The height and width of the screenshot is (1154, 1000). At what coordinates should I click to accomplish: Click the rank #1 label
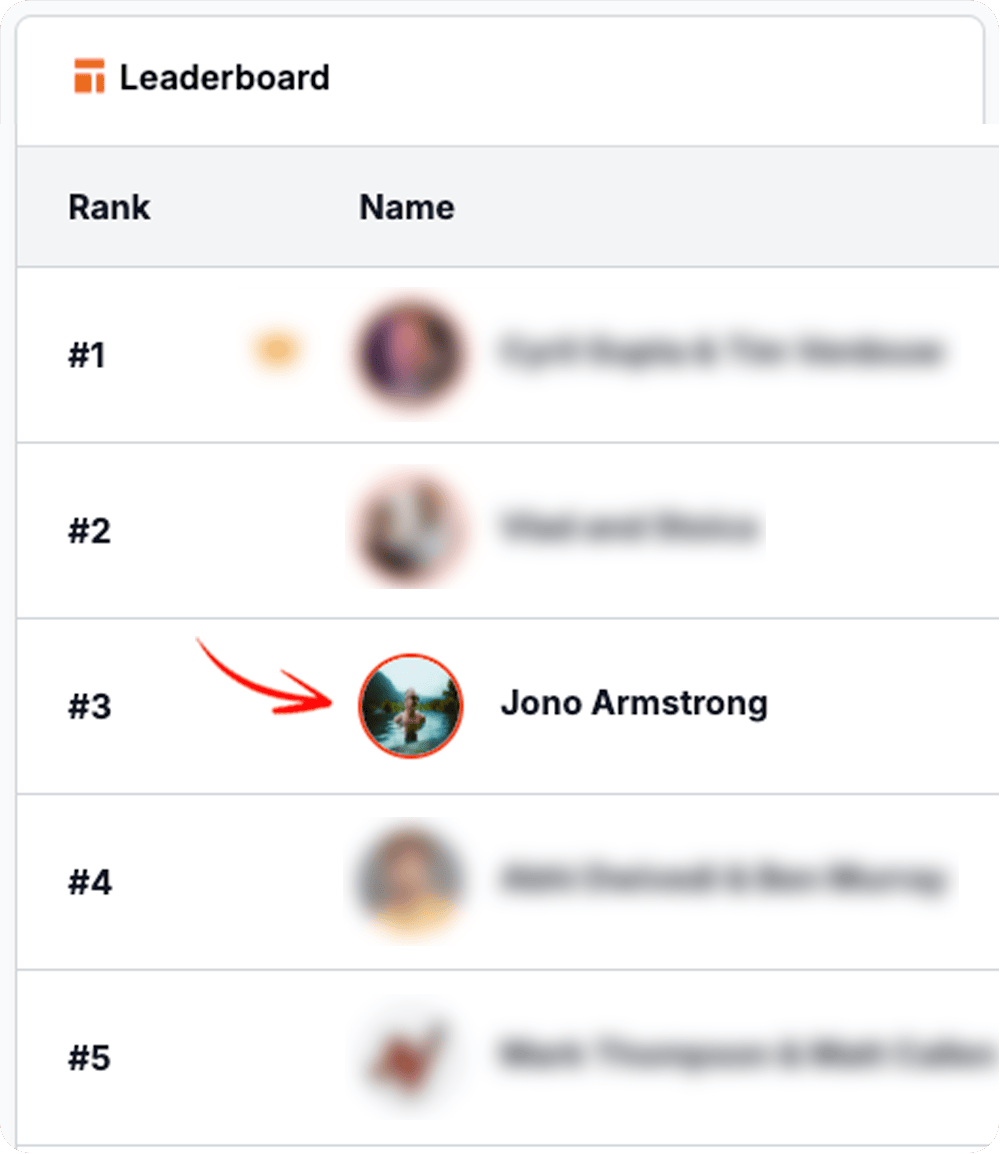pyautogui.click(x=87, y=355)
